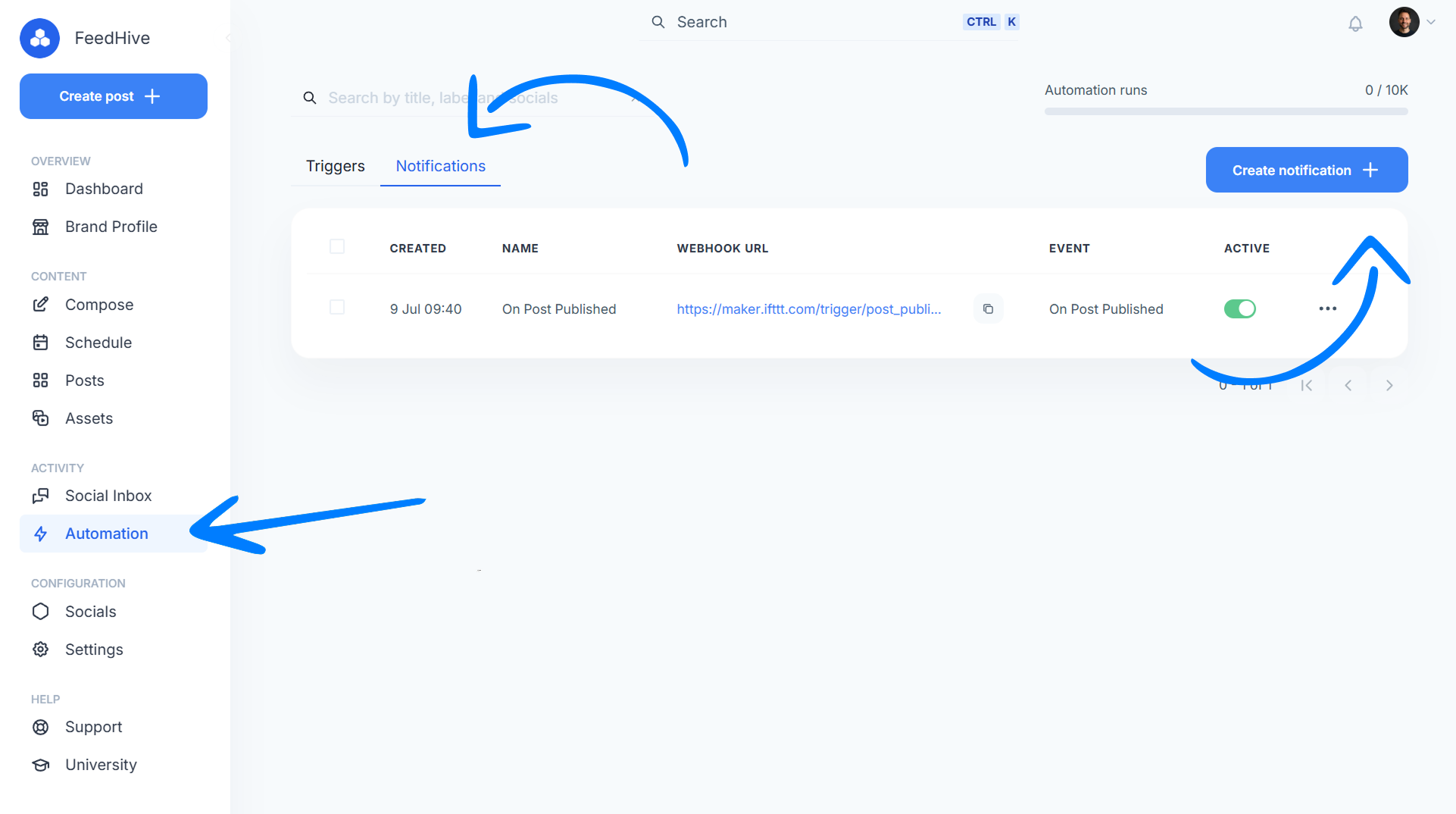
Task: Click the Create notification button
Action: click(1306, 170)
